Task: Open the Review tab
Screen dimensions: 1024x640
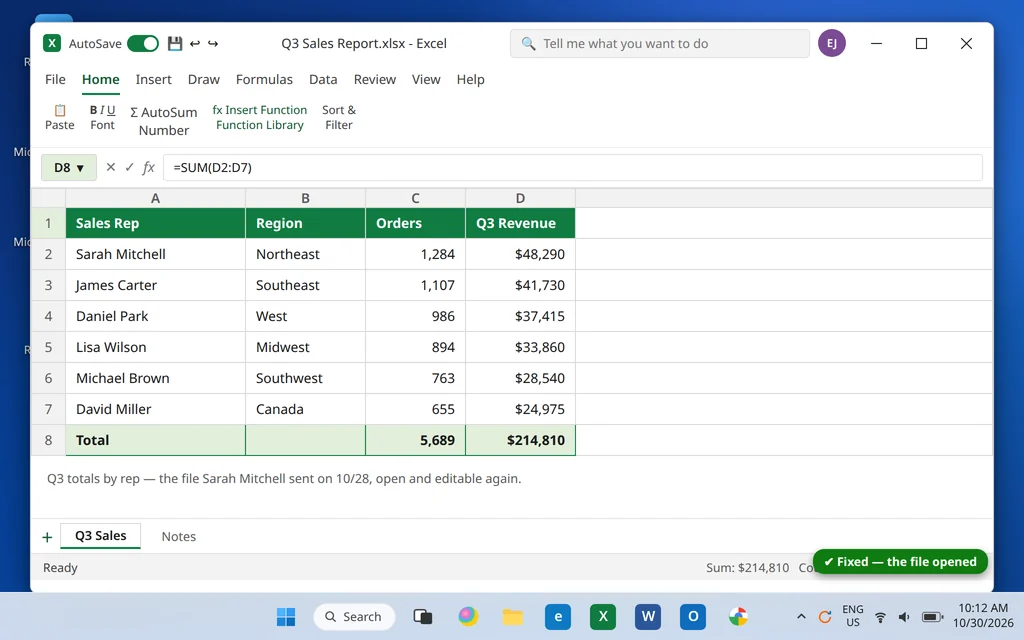Action: pyautogui.click(x=375, y=79)
